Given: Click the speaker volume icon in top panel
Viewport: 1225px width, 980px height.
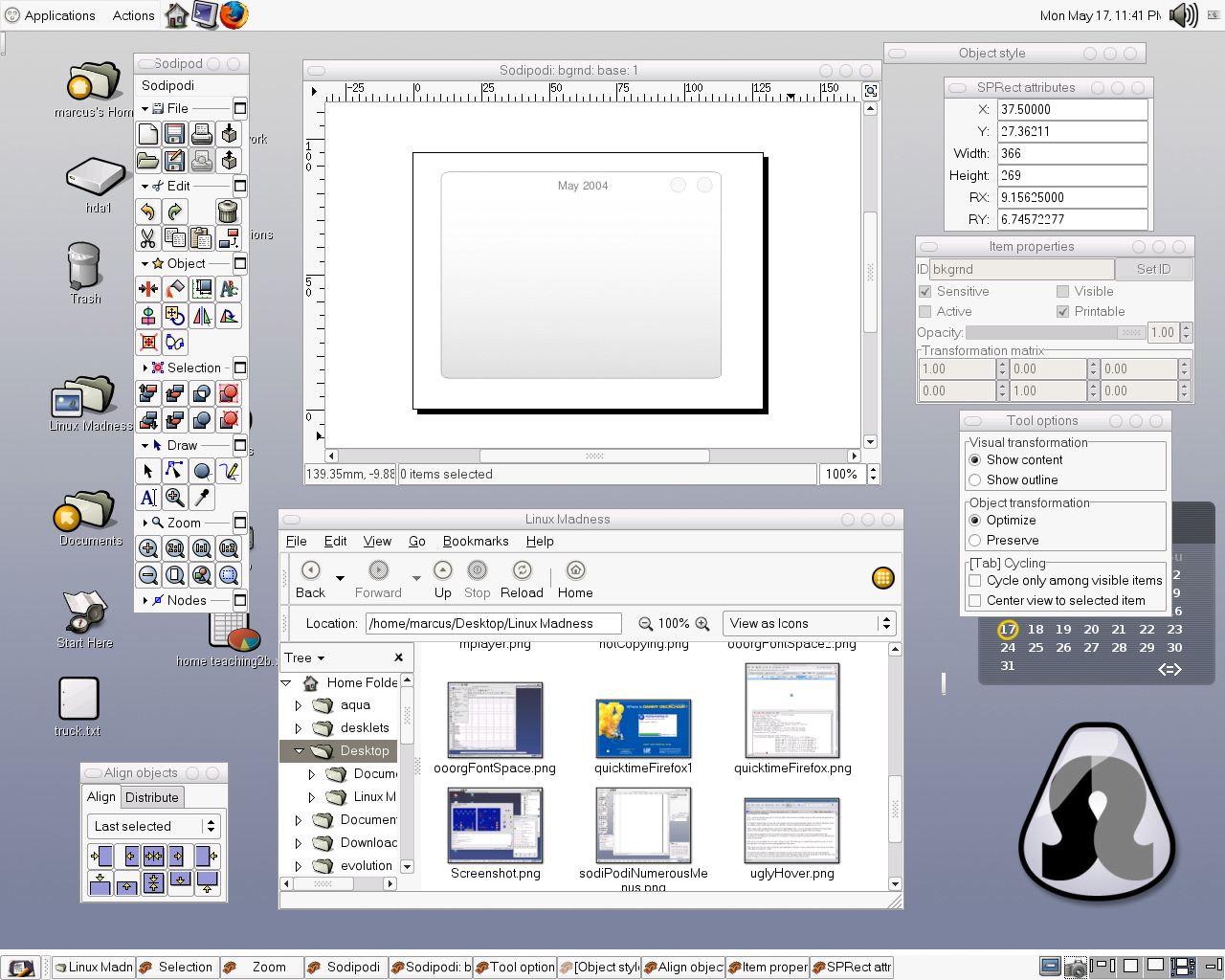Looking at the screenshot, I should pyautogui.click(x=1183, y=14).
